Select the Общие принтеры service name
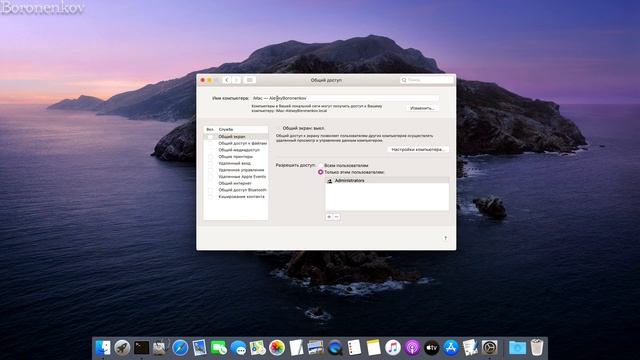This screenshot has height=360, width=640. point(236,156)
